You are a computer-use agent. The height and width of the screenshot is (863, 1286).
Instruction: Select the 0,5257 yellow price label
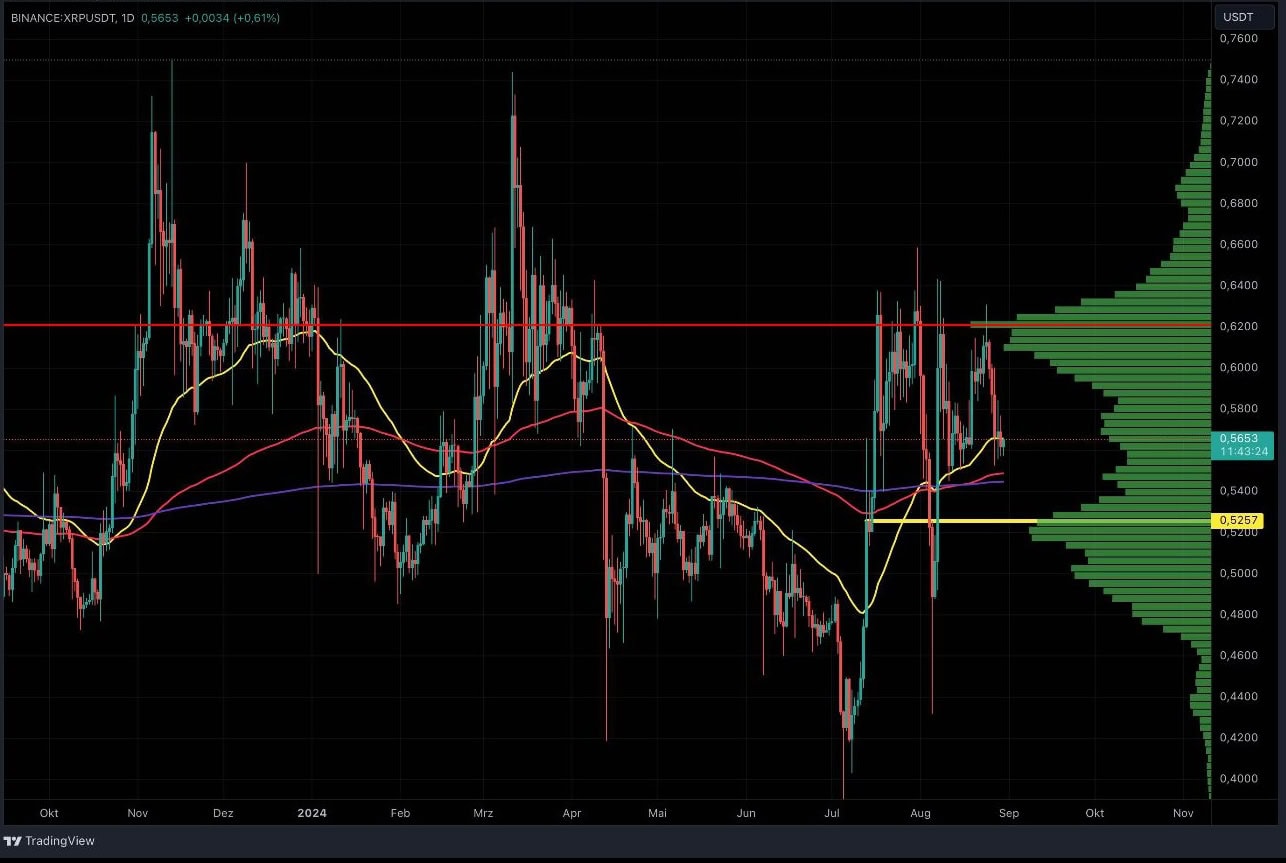[1237, 521]
